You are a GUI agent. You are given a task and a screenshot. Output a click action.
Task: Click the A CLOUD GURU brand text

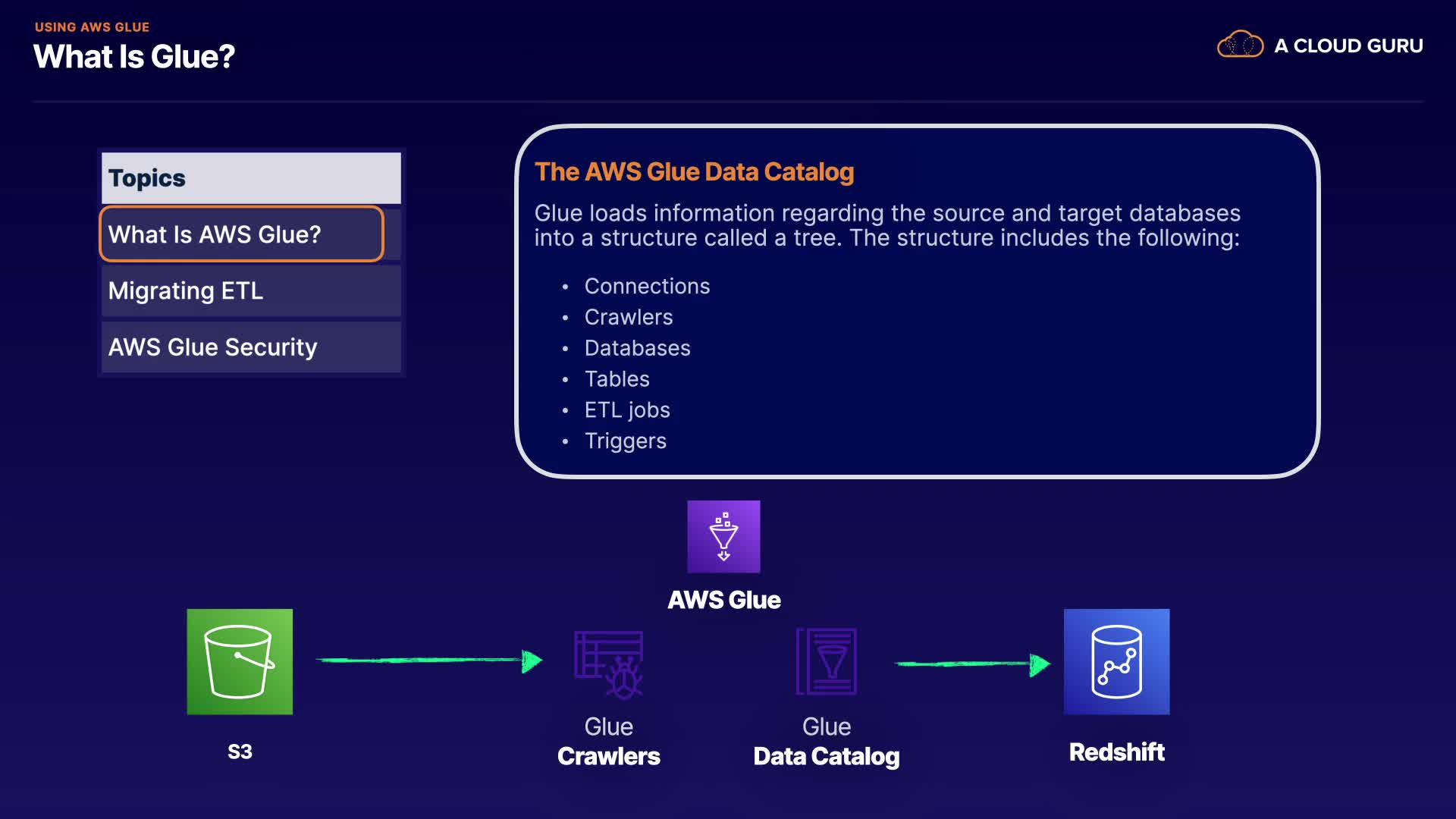tap(1348, 45)
